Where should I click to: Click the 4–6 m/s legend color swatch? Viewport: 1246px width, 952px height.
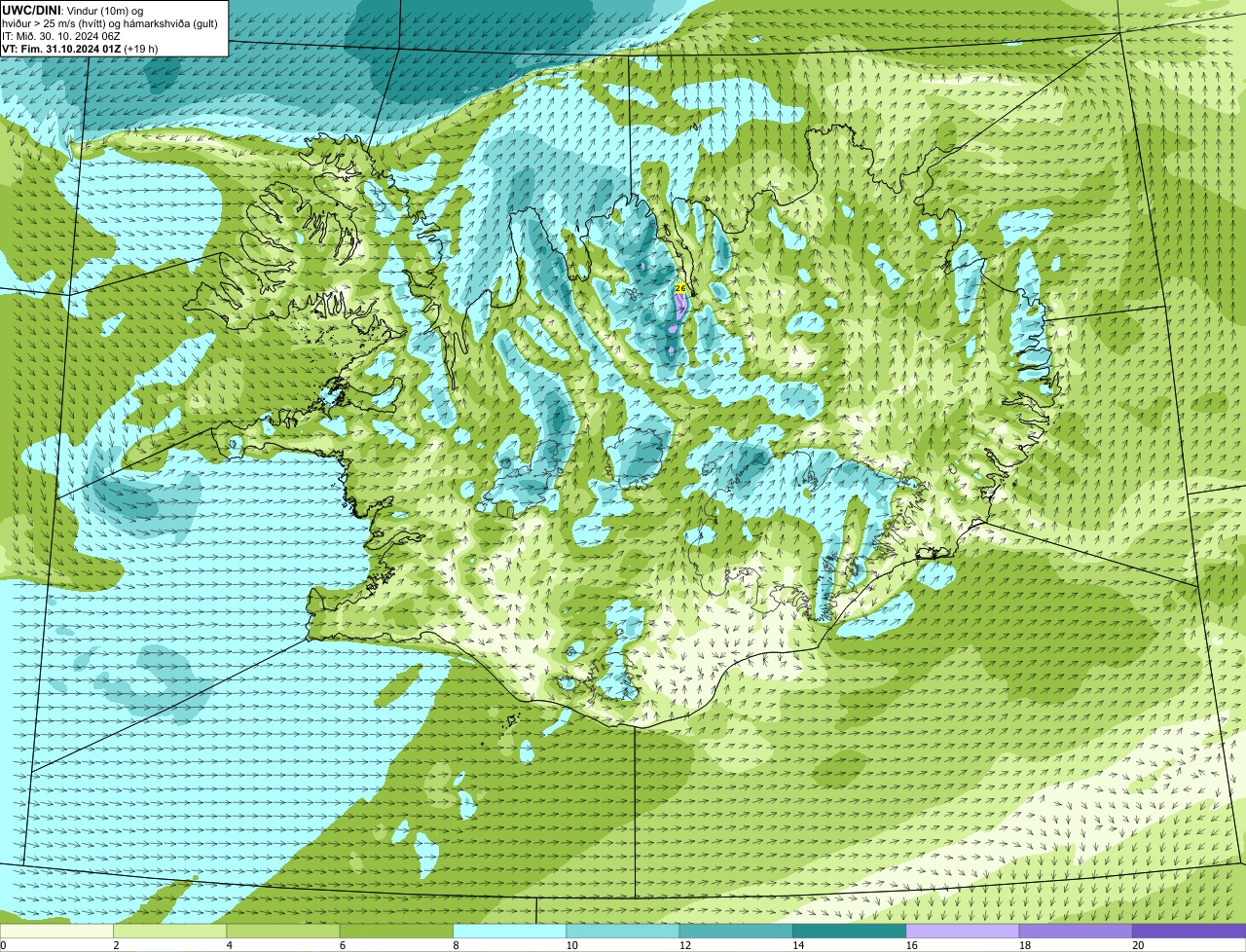point(283,932)
